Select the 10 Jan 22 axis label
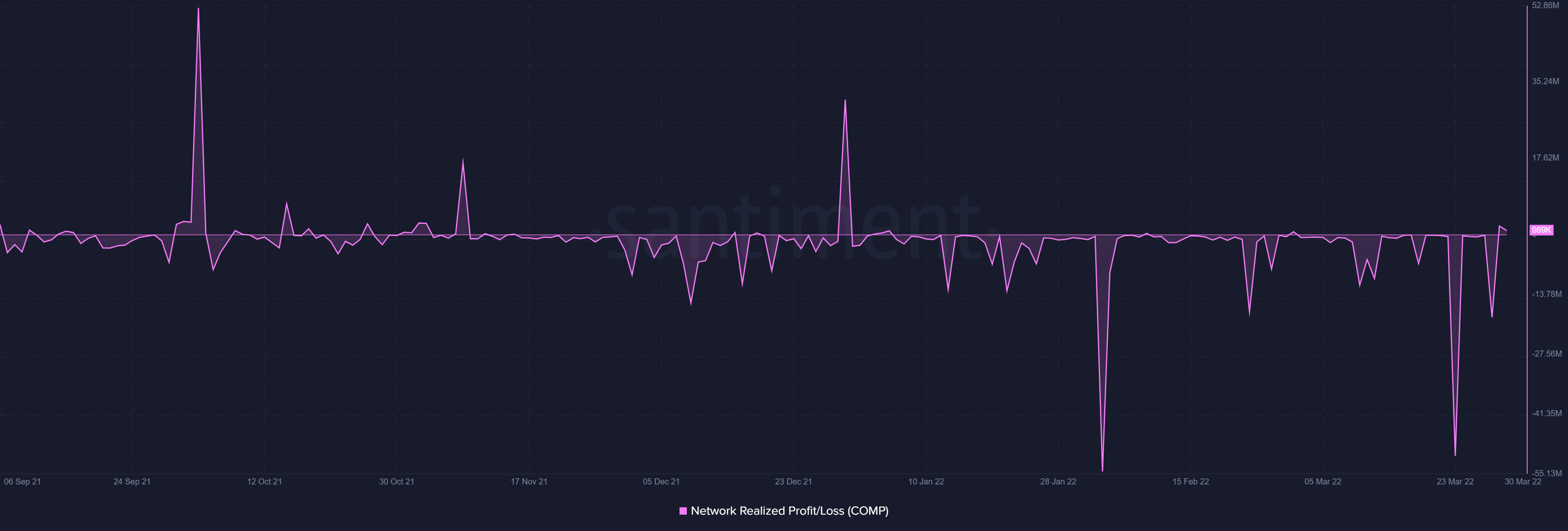 [926, 482]
